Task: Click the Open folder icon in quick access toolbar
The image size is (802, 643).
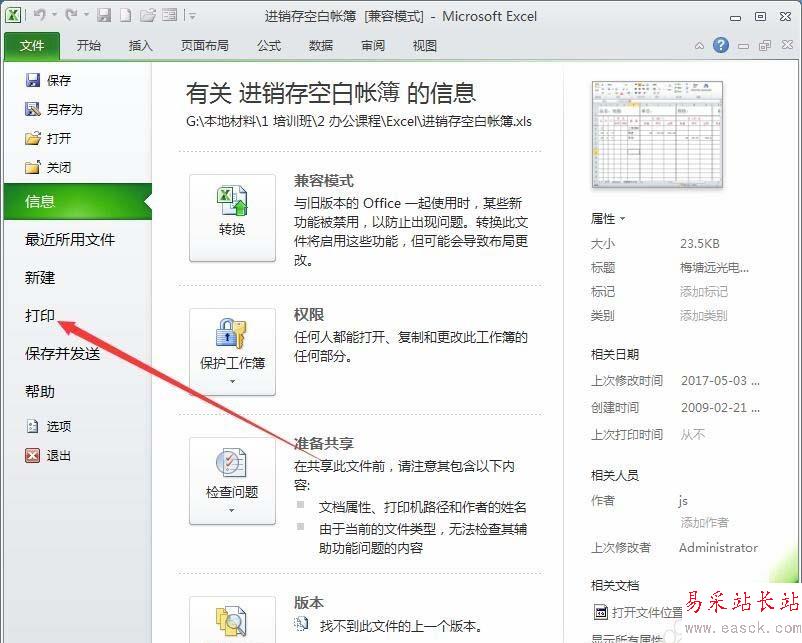Action: coord(148,15)
